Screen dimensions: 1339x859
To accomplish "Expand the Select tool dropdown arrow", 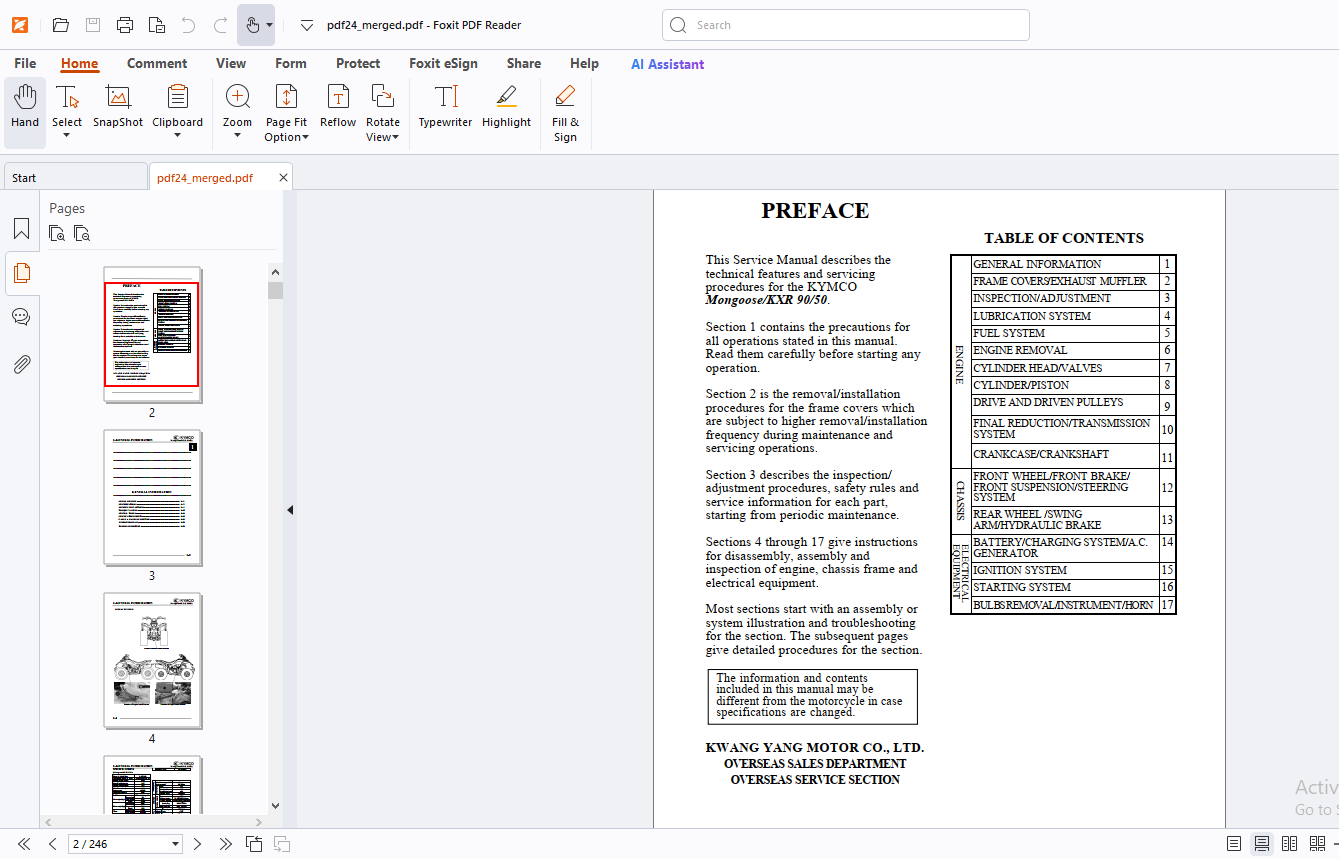I will pos(67,136).
